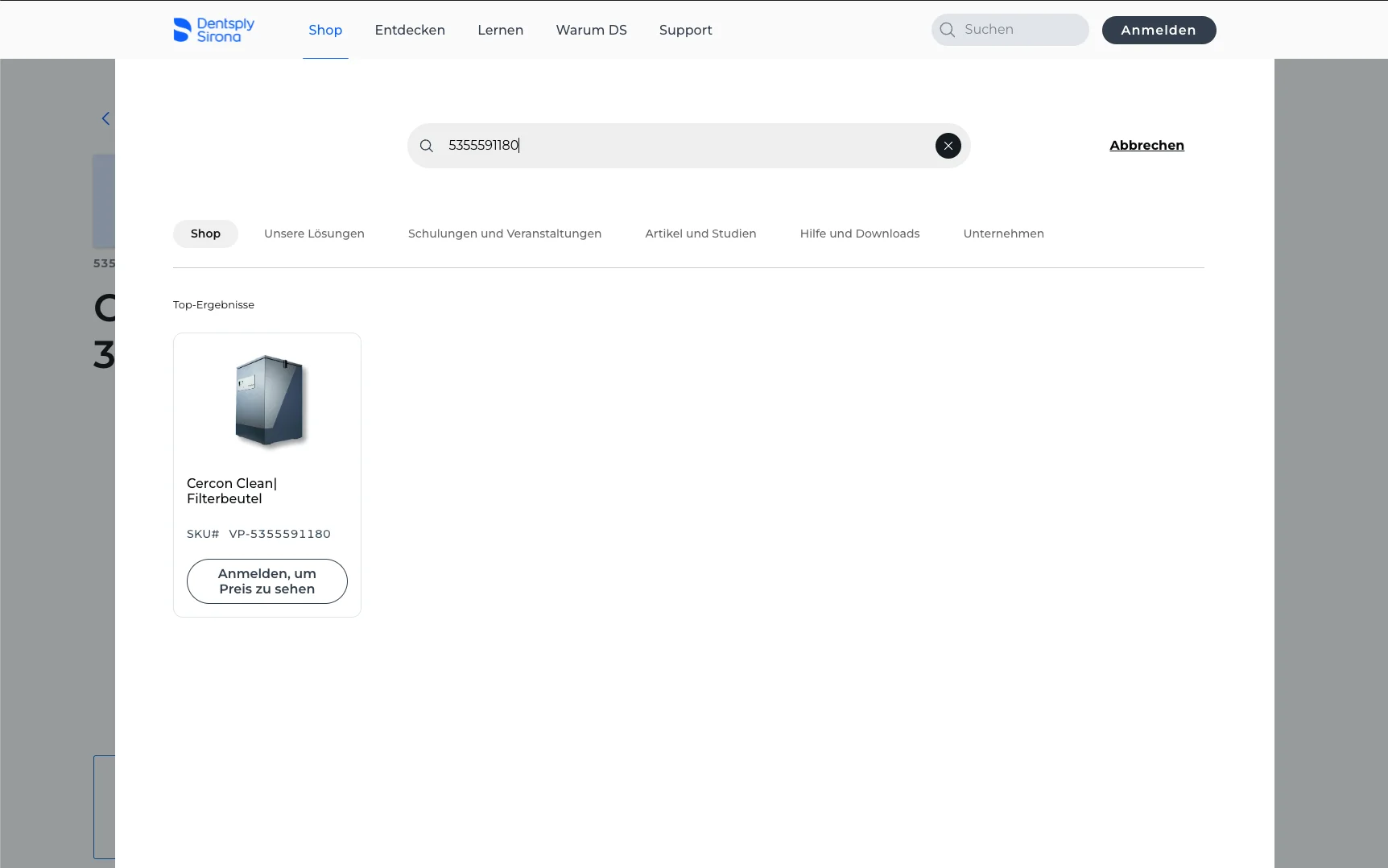Screen dimensions: 1388x868
Task: Click the magnifier icon in header search
Action: click(948, 30)
